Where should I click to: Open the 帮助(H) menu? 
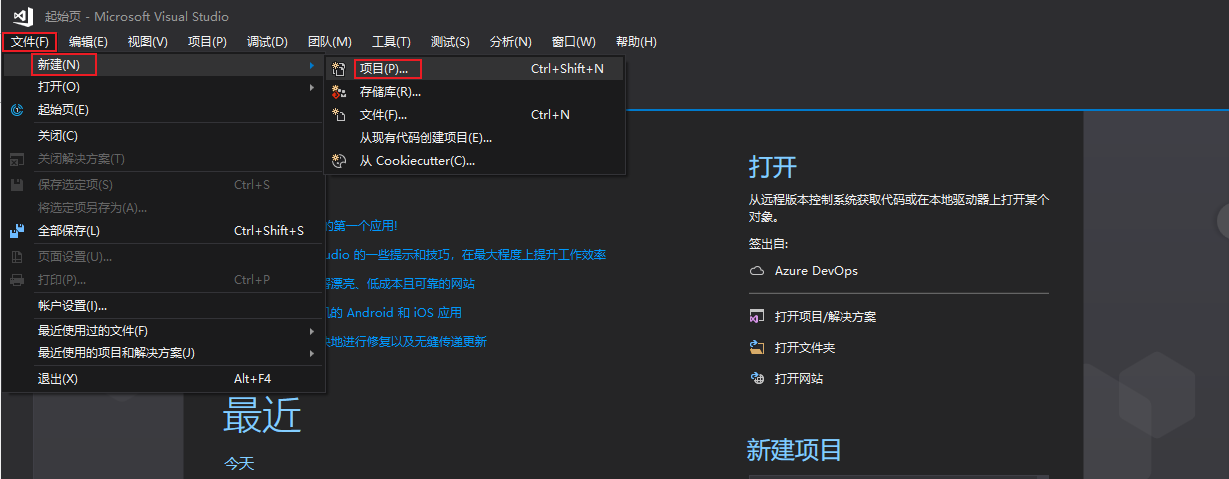(636, 42)
